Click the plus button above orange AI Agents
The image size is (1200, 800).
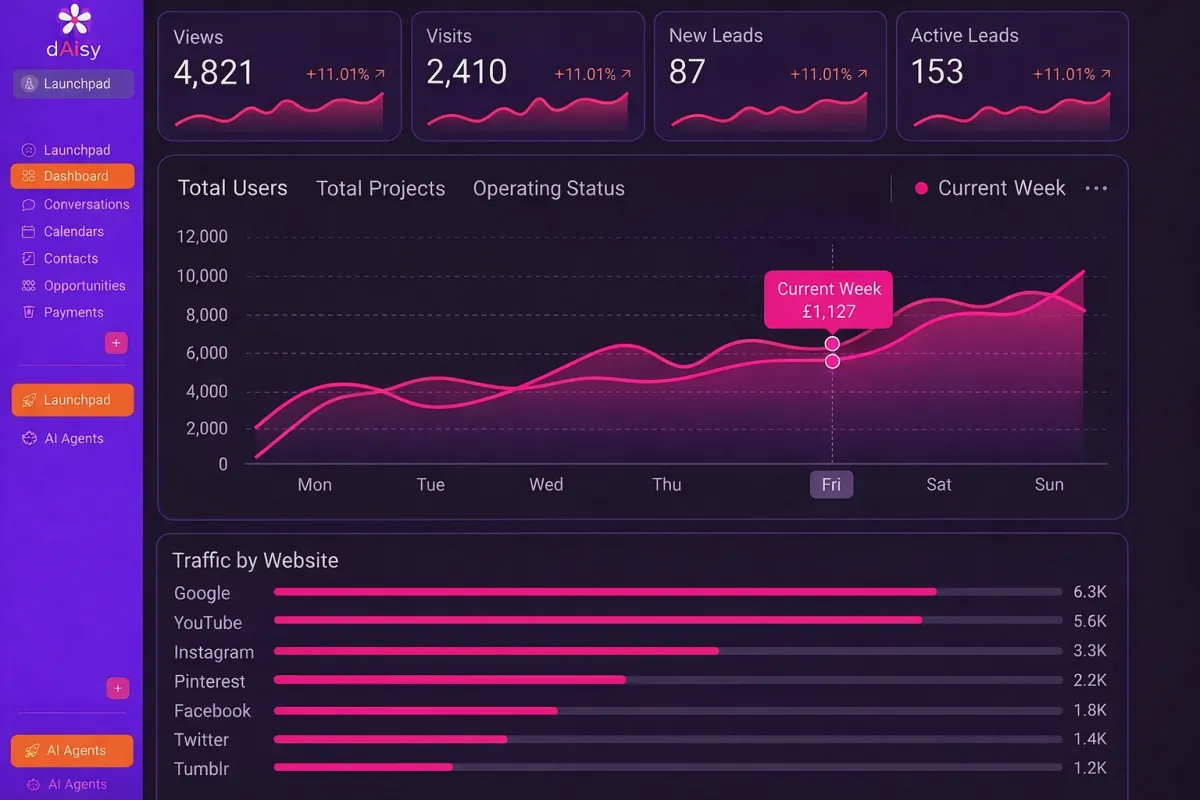118,688
